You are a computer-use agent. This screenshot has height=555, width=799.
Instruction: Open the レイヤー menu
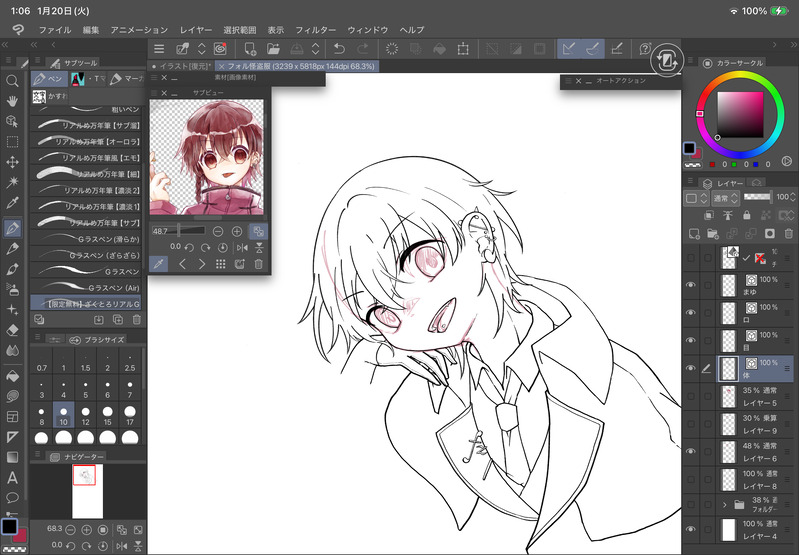point(196,30)
